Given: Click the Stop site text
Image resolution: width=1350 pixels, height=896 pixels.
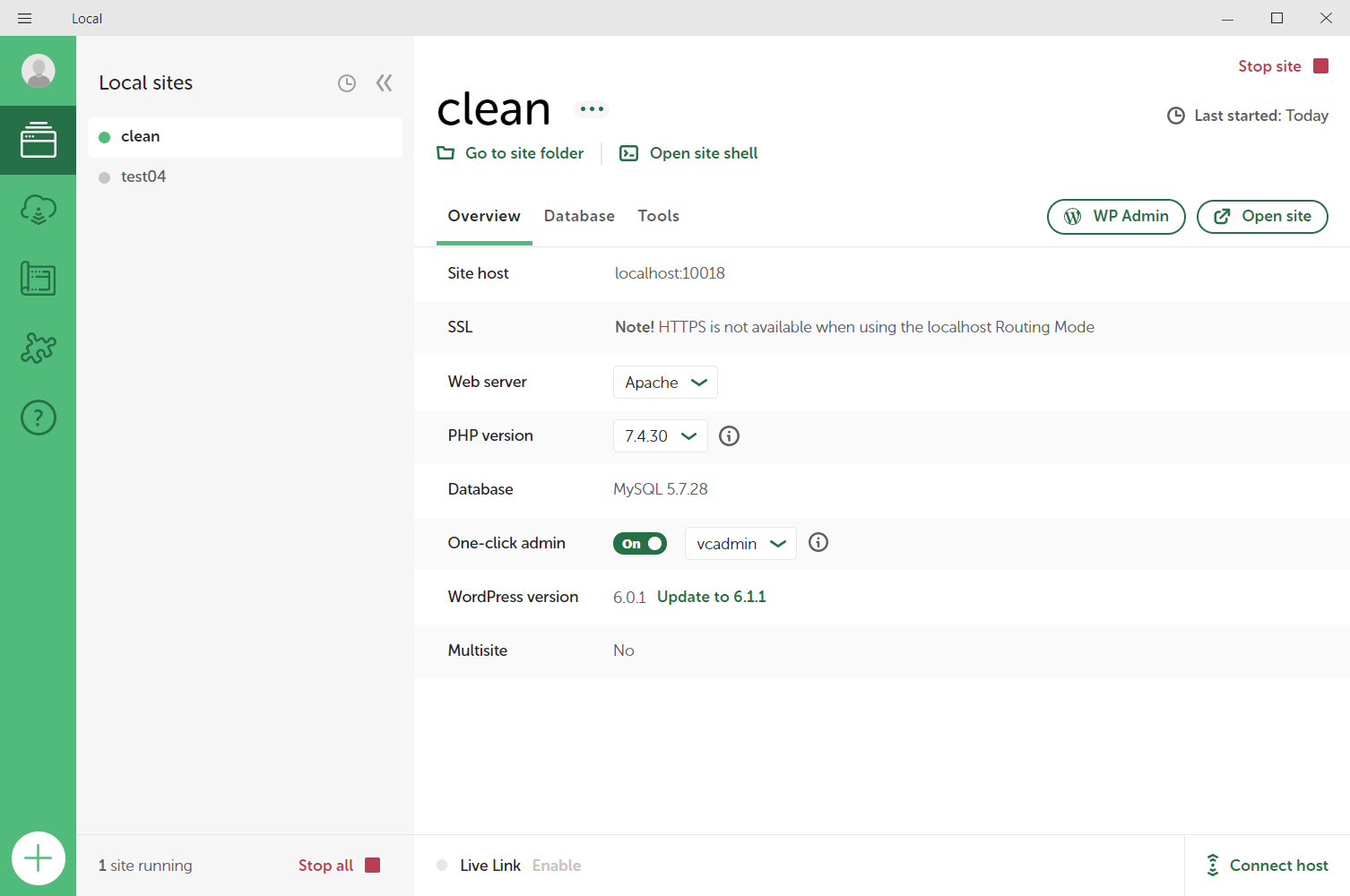Looking at the screenshot, I should pos(1269,66).
